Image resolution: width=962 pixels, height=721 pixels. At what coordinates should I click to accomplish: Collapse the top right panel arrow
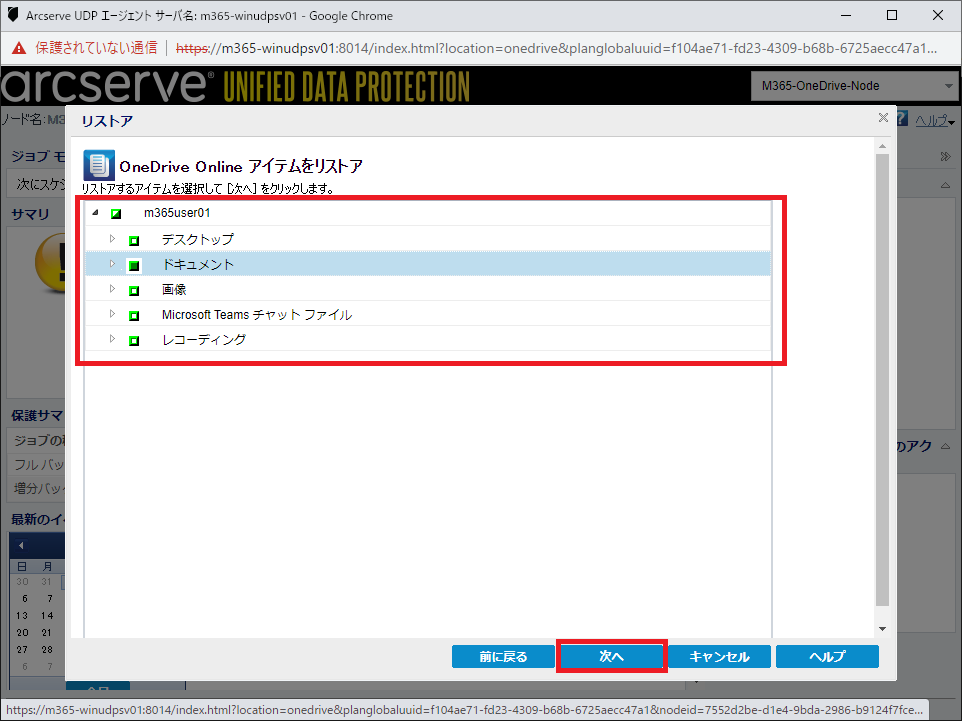(945, 185)
